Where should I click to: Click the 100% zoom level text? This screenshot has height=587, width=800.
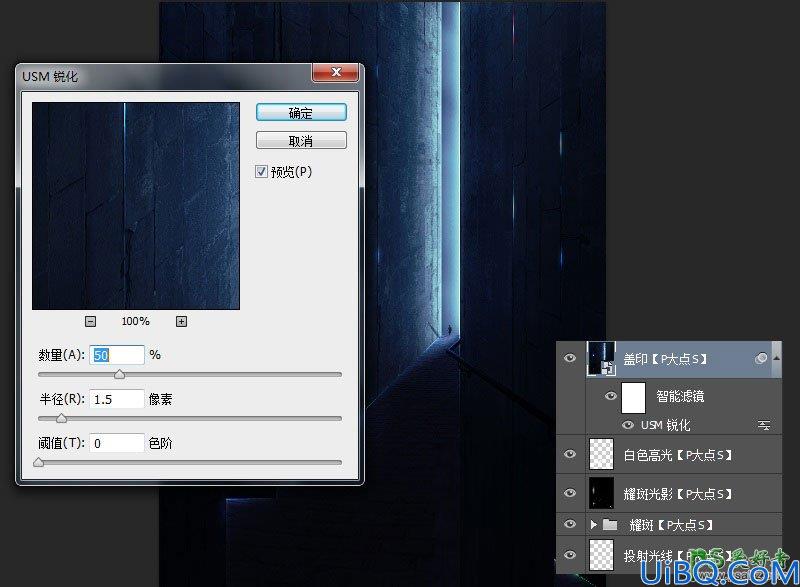coord(136,321)
